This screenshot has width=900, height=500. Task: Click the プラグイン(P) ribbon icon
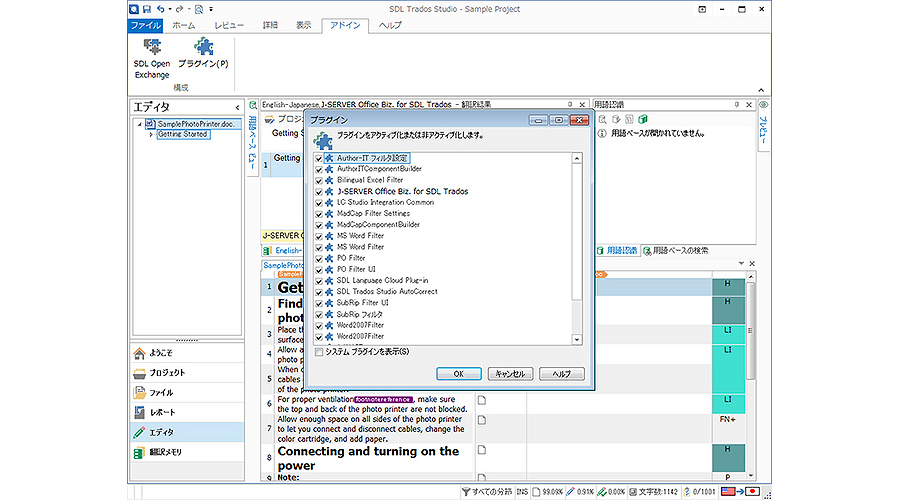[x=203, y=53]
